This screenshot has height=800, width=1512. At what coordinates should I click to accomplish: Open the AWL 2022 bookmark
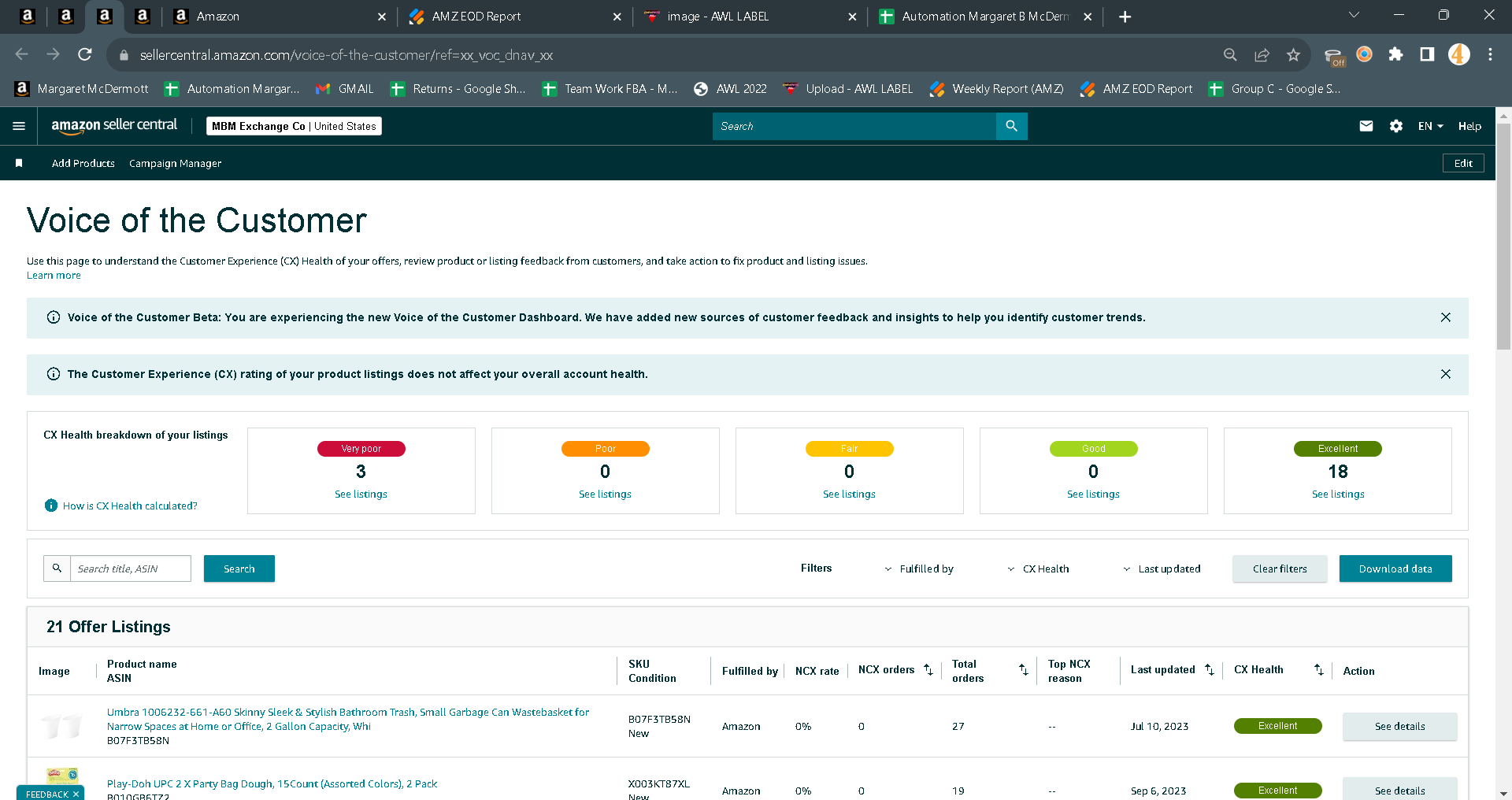730,89
